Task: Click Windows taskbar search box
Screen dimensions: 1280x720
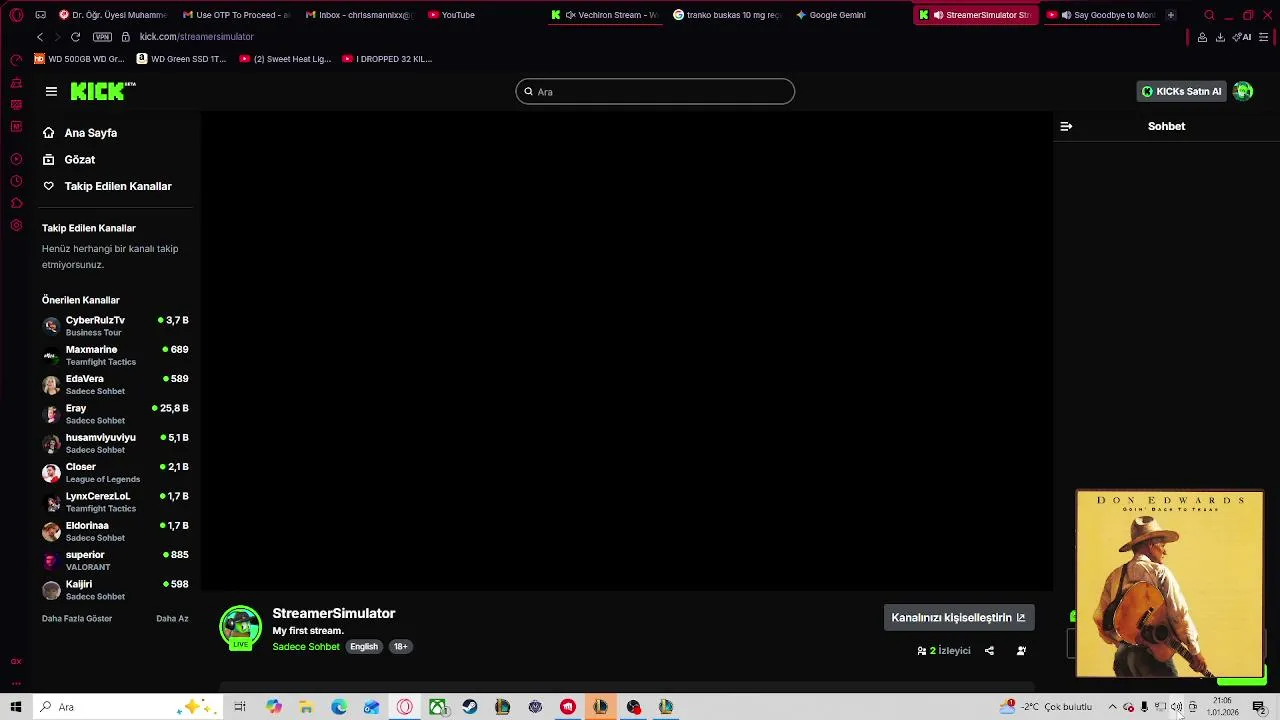Action: 130,707
